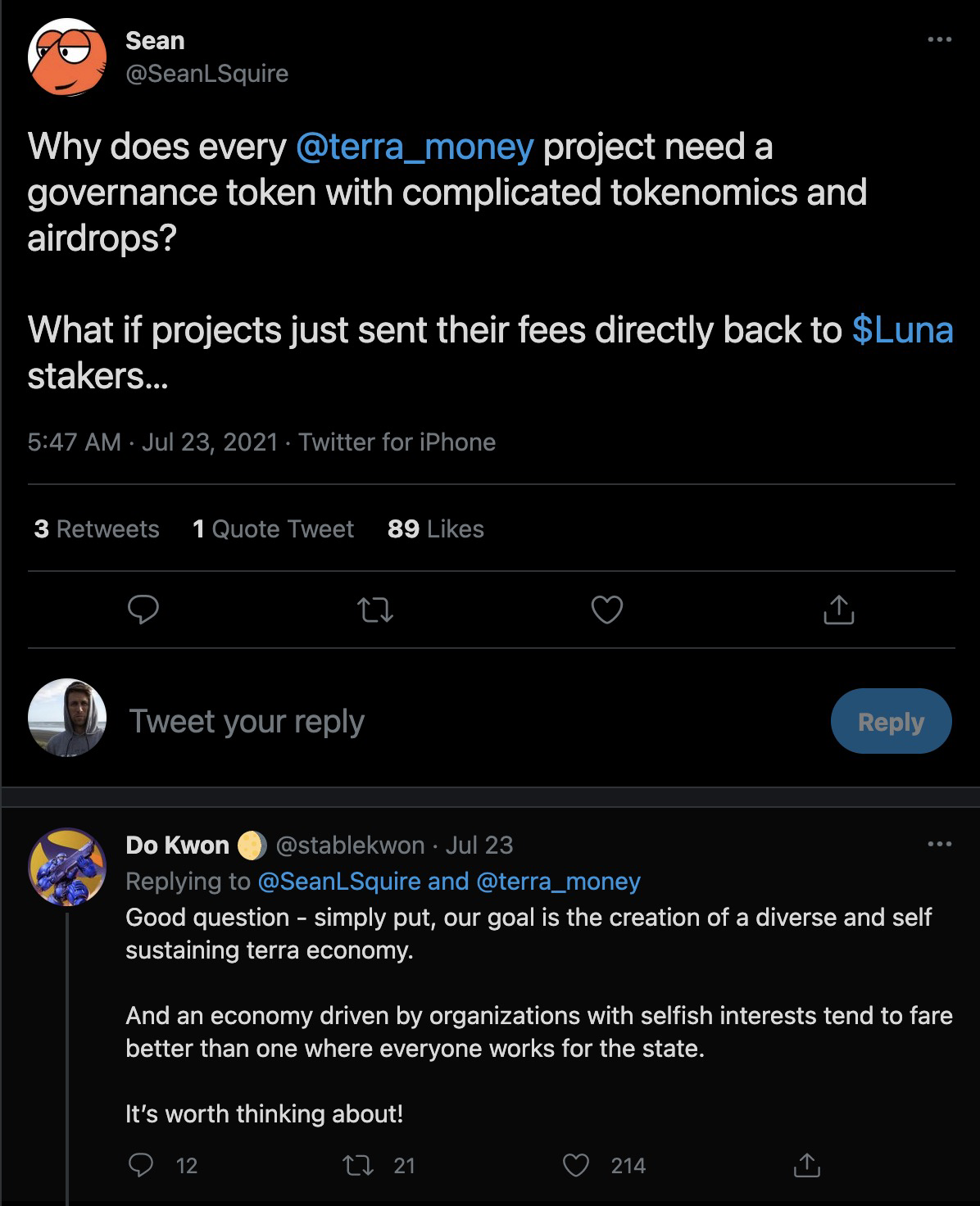Open the more options menu on Sean's tweet
The width and height of the screenshot is (980, 1206).
coord(939,39)
